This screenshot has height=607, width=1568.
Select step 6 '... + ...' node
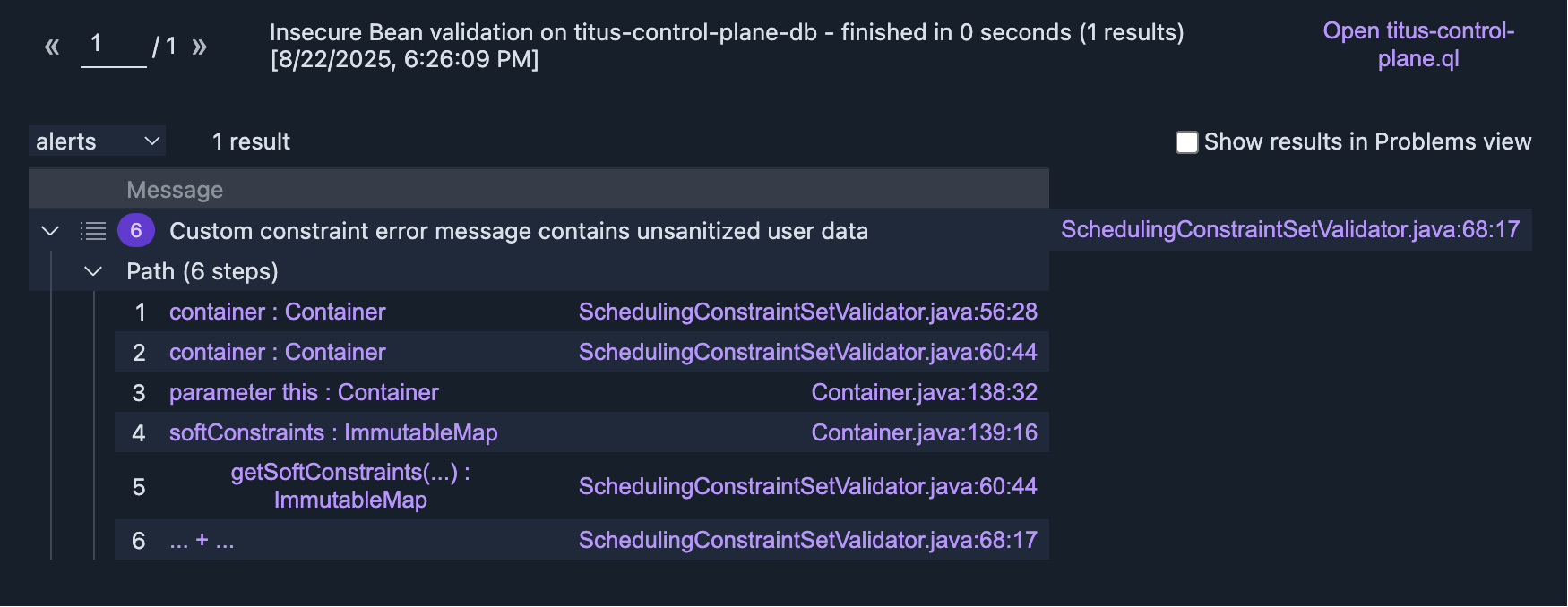202,540
